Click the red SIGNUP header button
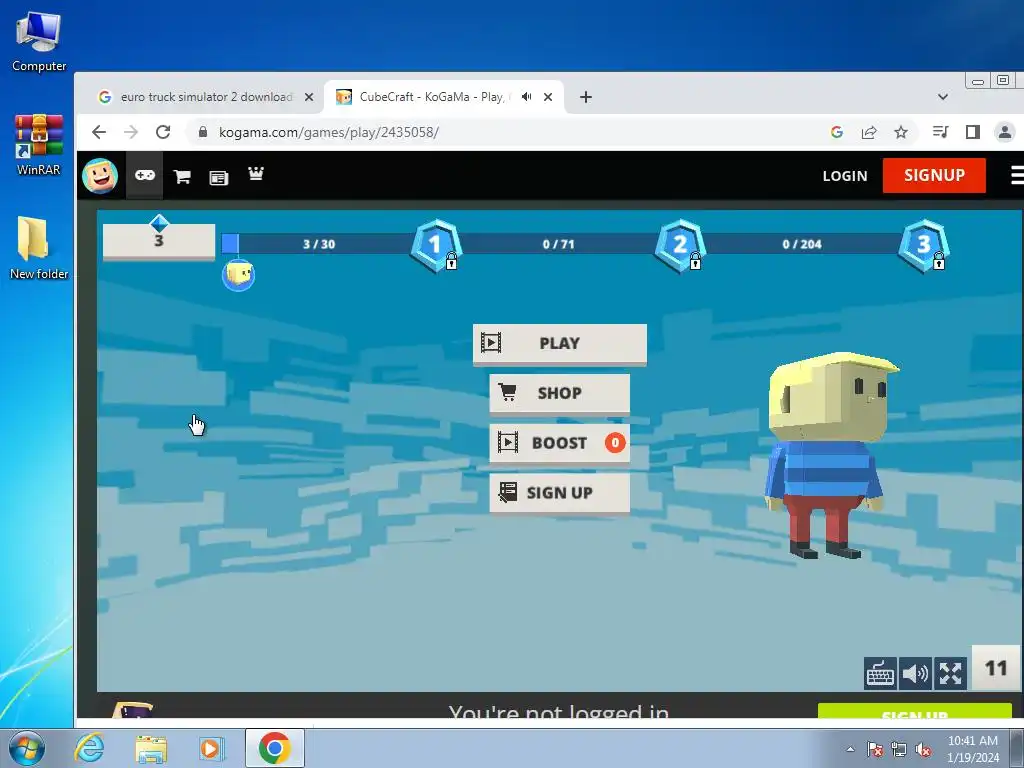 tap(934, 175)
